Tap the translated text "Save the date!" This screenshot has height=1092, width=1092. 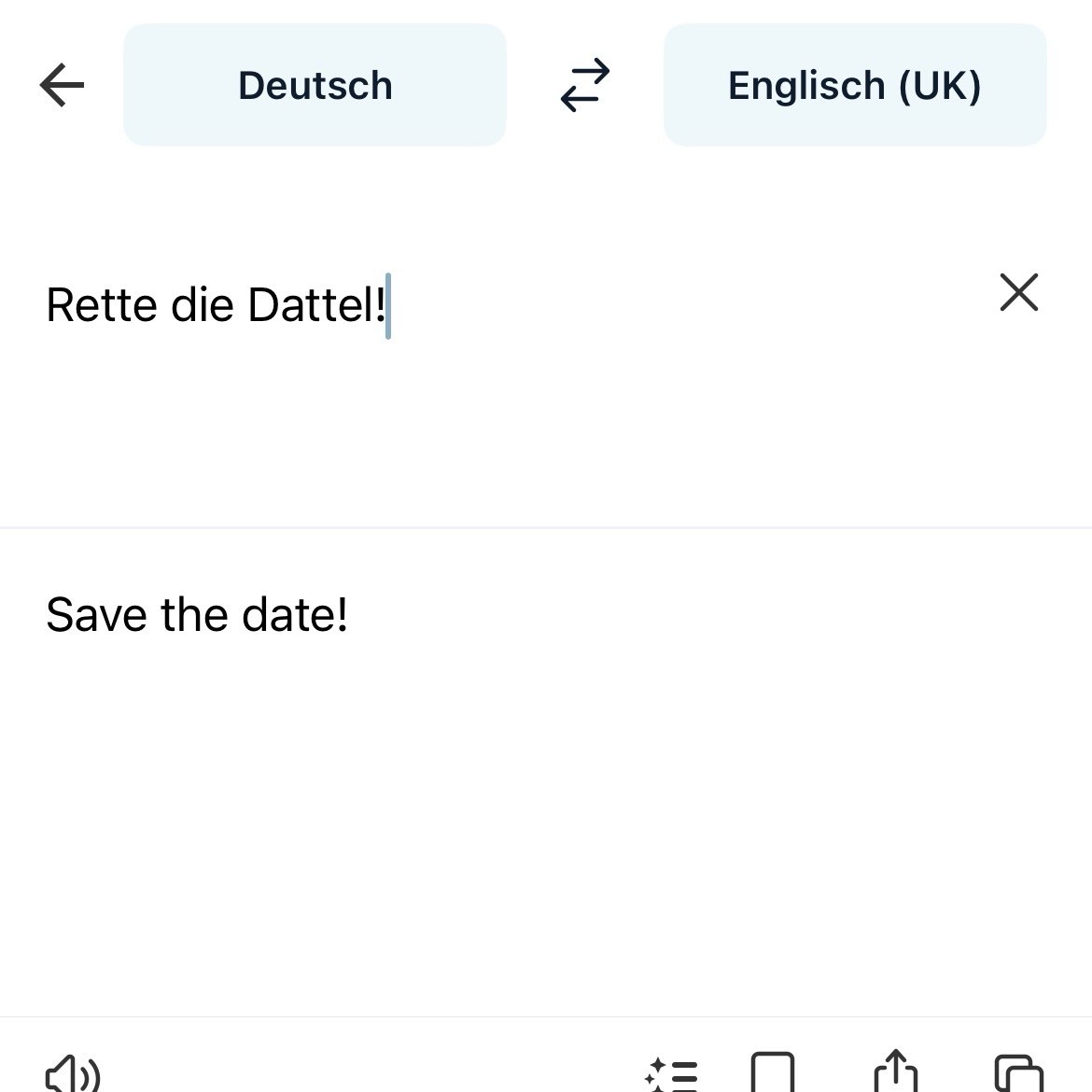pos(197,615)
